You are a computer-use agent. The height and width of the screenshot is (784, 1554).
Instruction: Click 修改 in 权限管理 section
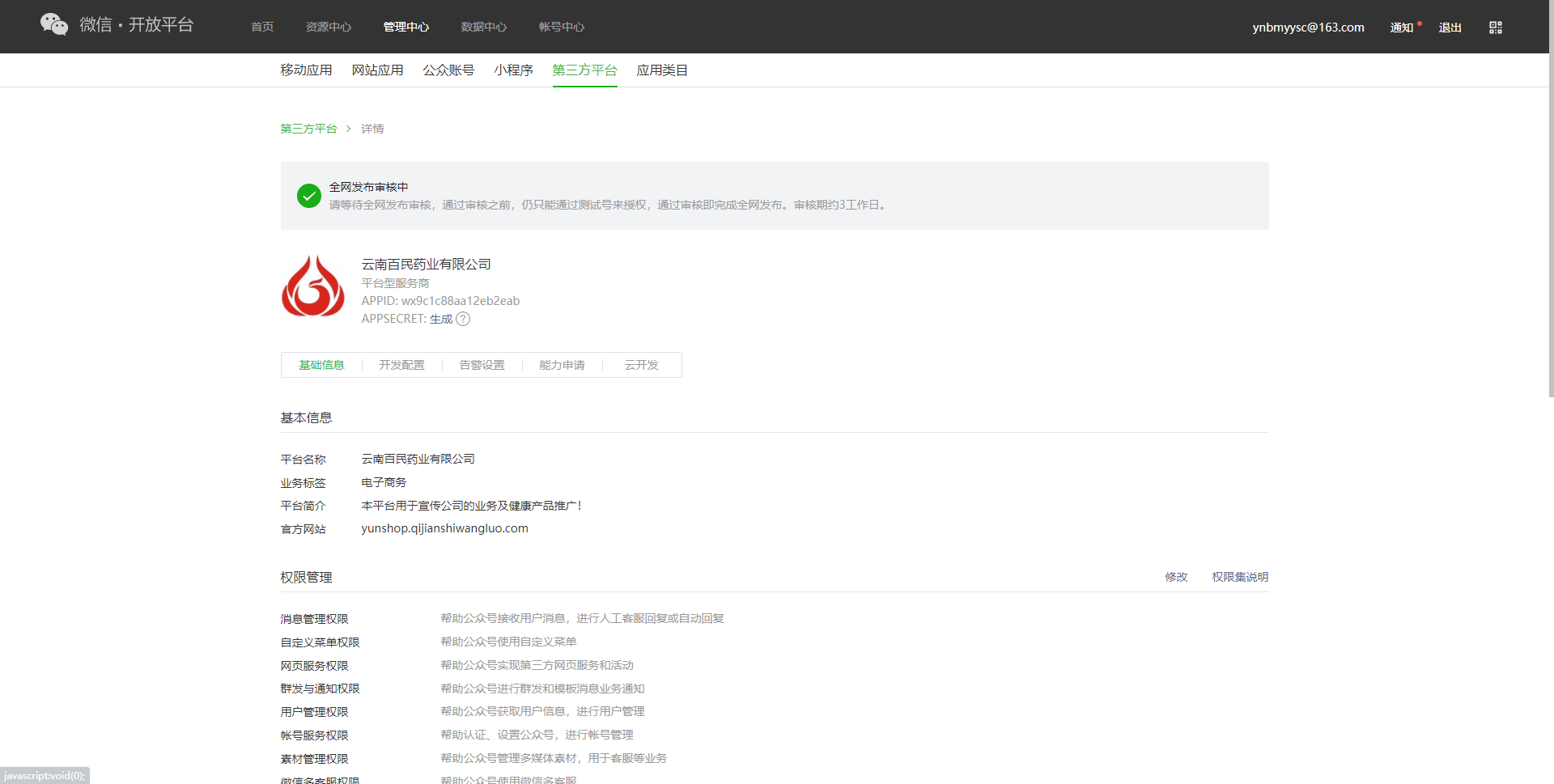[1176, 577]
